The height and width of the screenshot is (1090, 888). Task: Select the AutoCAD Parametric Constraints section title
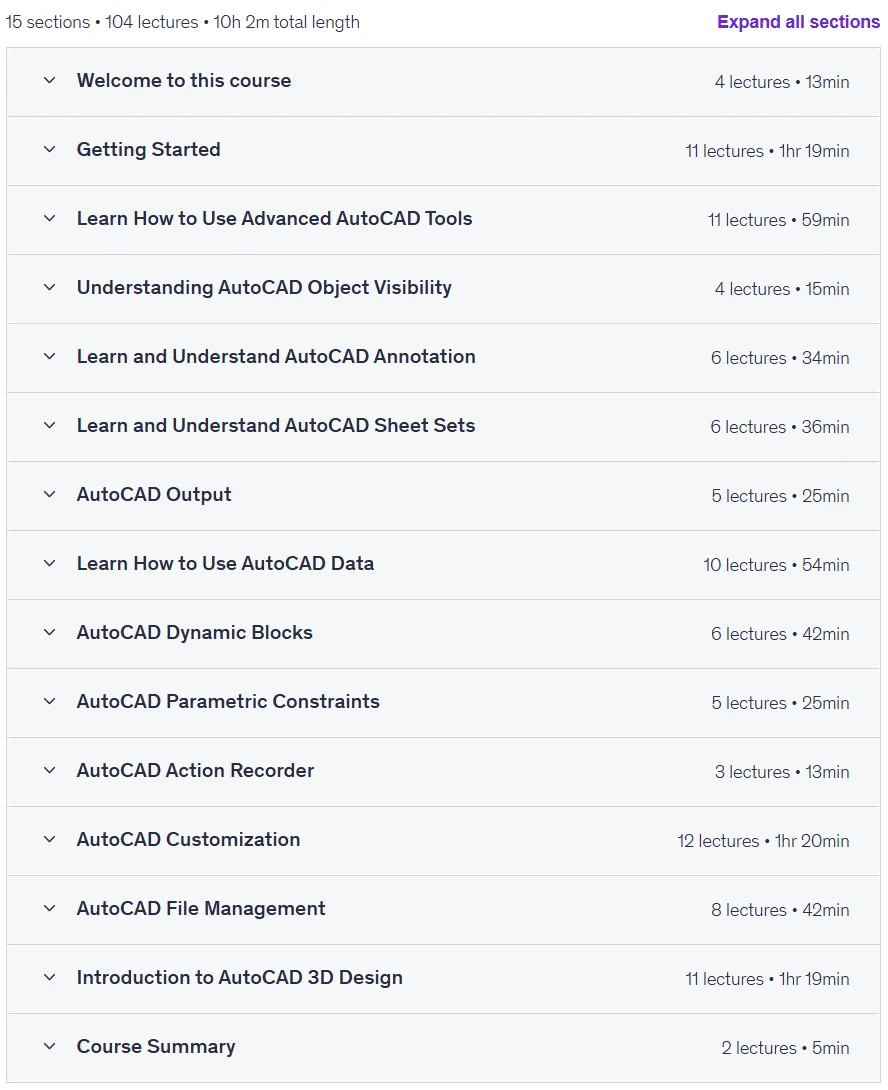(228, 701)
